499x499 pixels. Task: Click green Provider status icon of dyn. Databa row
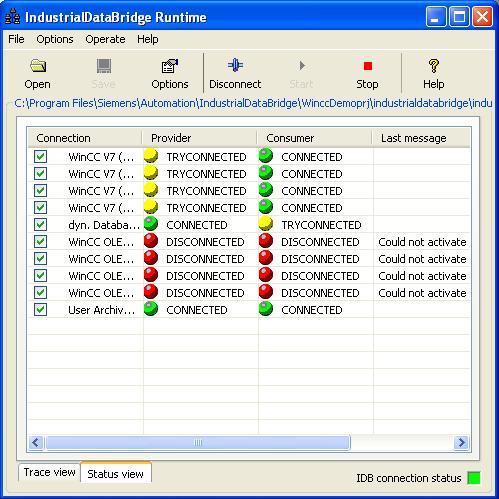click(151, 224)
